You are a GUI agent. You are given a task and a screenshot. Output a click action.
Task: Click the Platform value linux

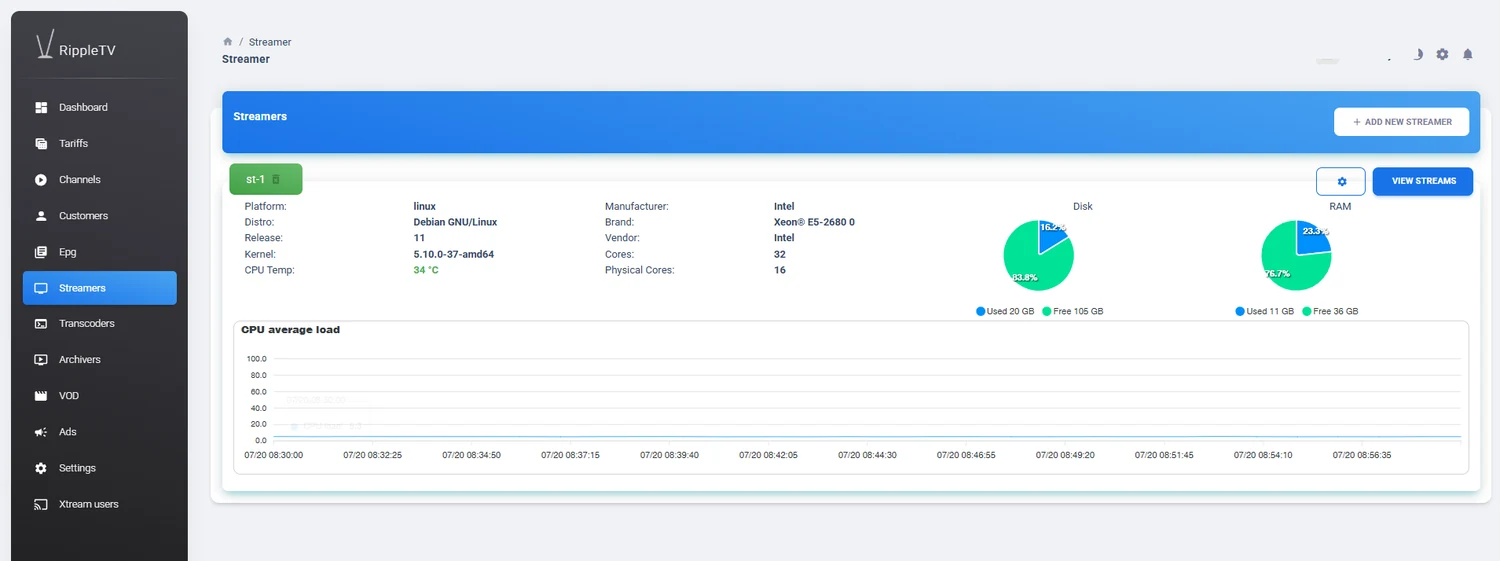[x=424, y=206]
